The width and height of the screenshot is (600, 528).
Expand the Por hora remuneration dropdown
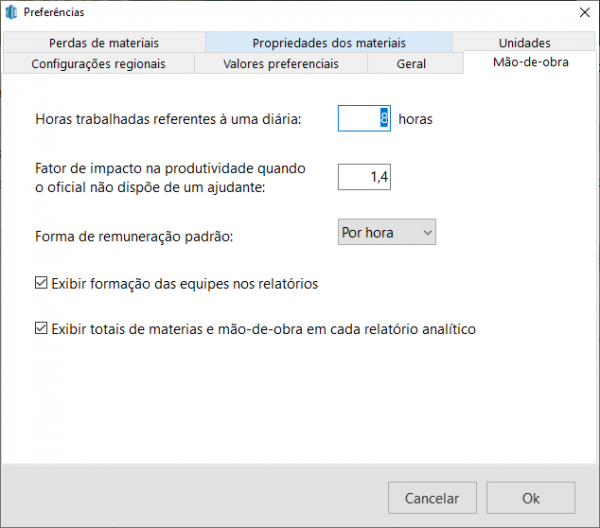tap(387, 233)
